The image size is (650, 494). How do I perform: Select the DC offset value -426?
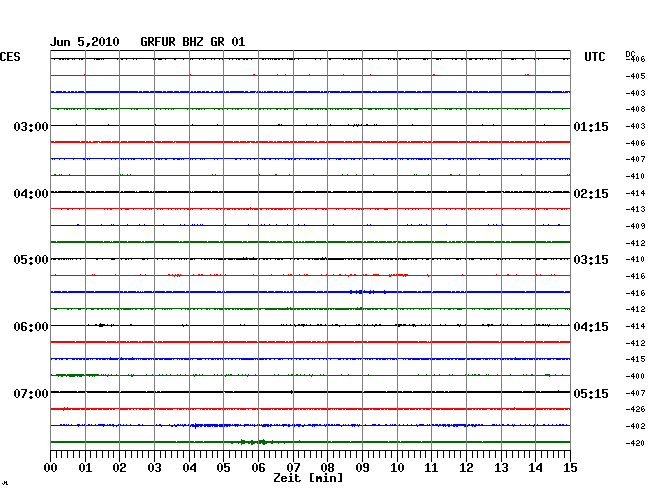(635, 409)
